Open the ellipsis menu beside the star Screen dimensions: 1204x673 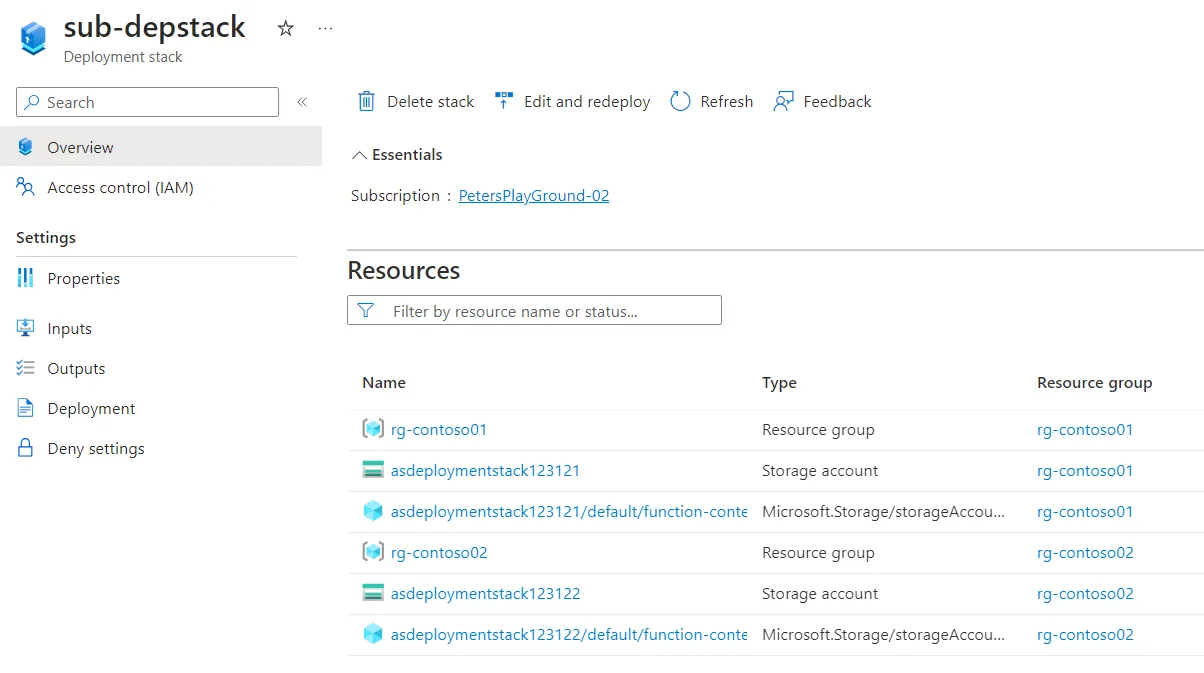pos(324,29)
